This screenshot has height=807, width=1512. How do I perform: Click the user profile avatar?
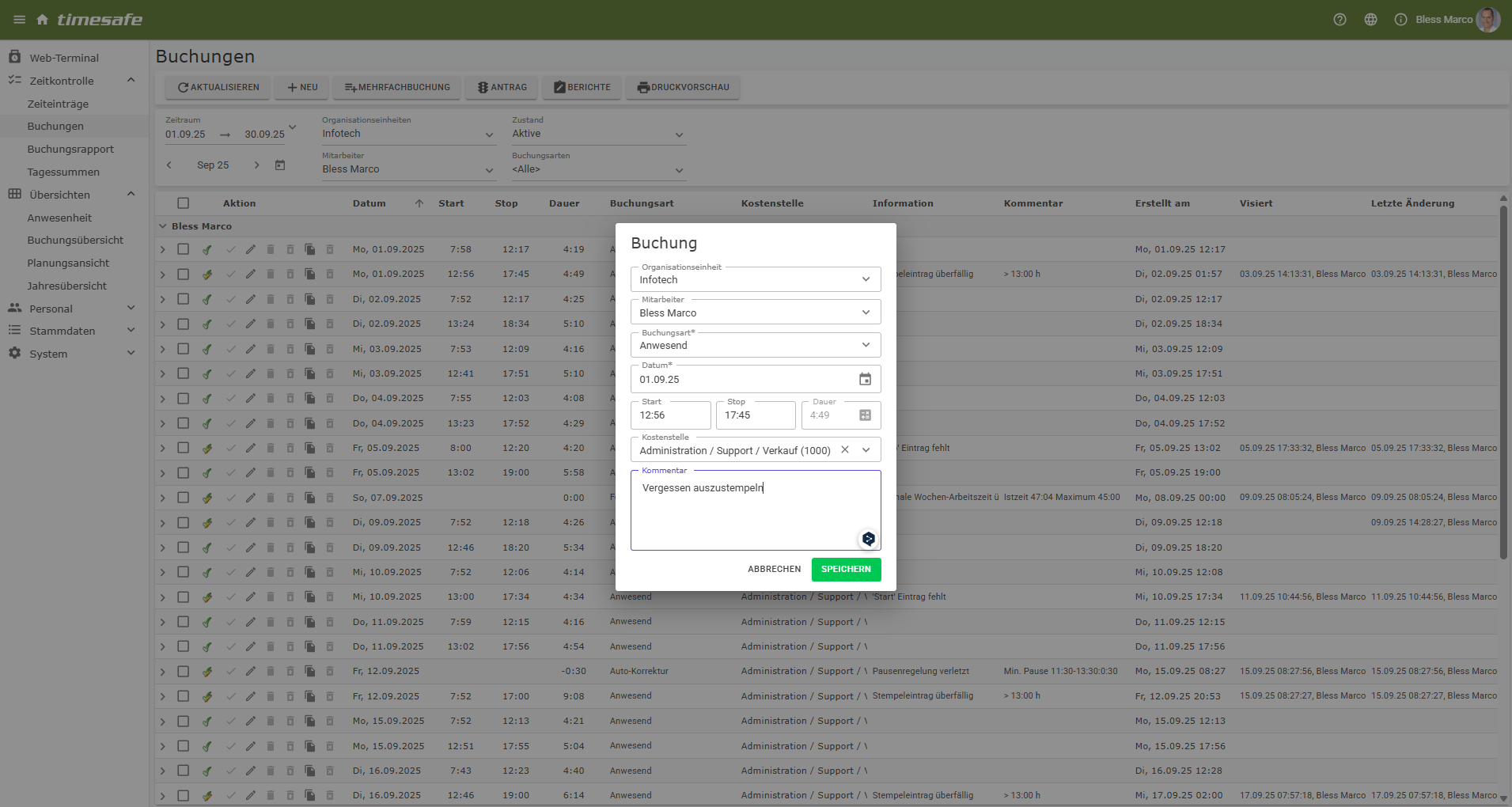(1487, 20)
